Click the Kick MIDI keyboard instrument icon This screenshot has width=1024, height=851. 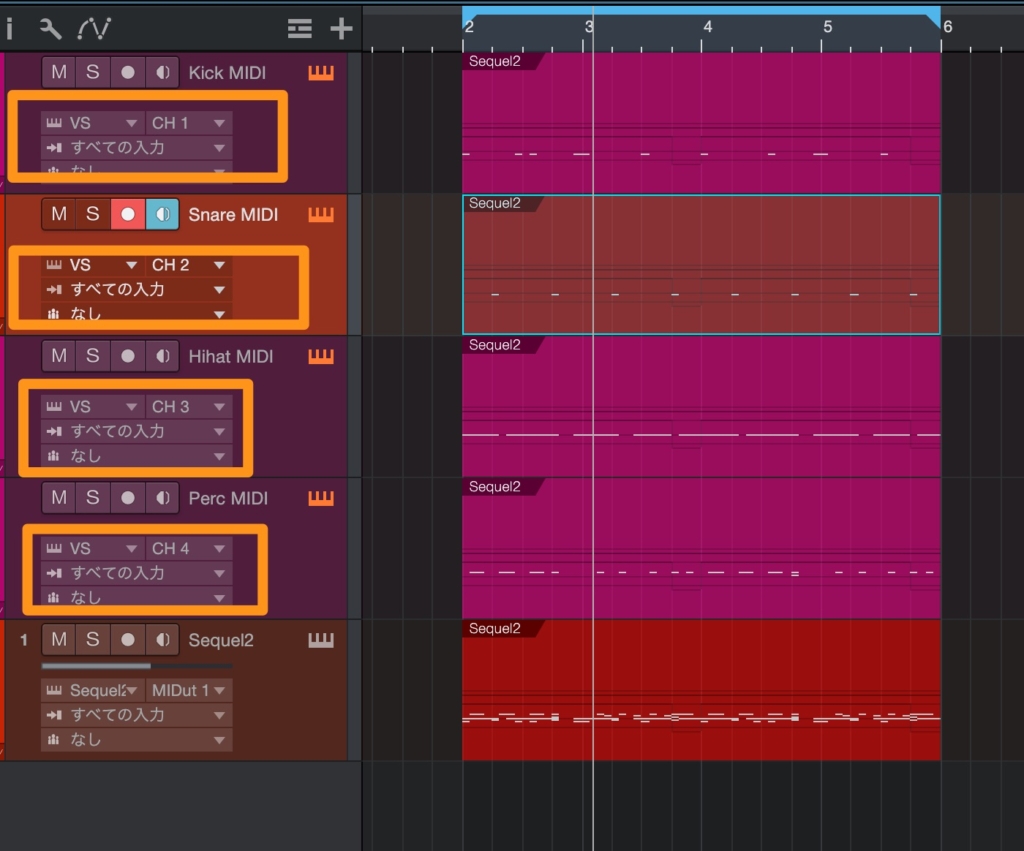coord(320,73)
